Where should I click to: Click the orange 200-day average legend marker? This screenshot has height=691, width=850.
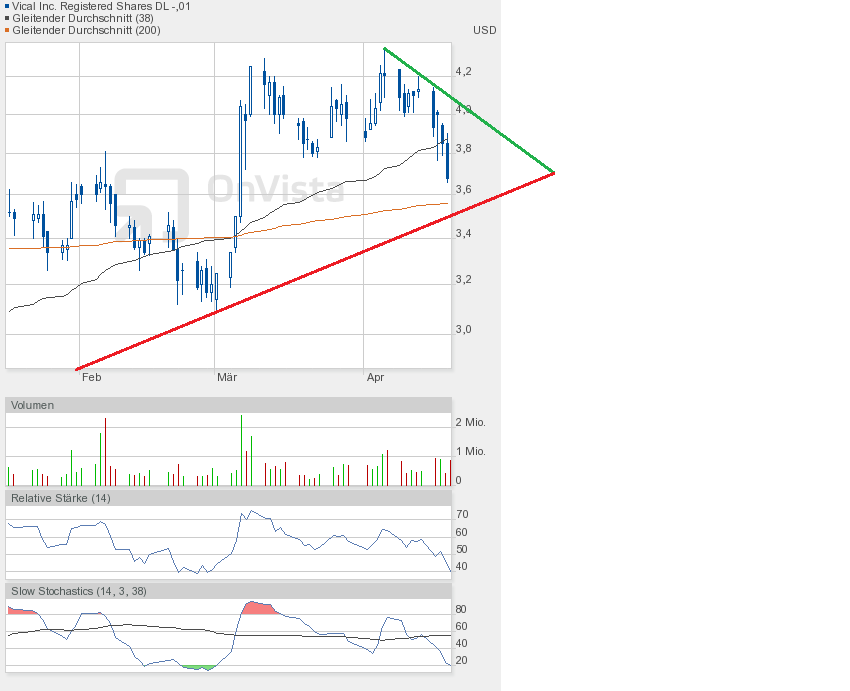[9, 30]
